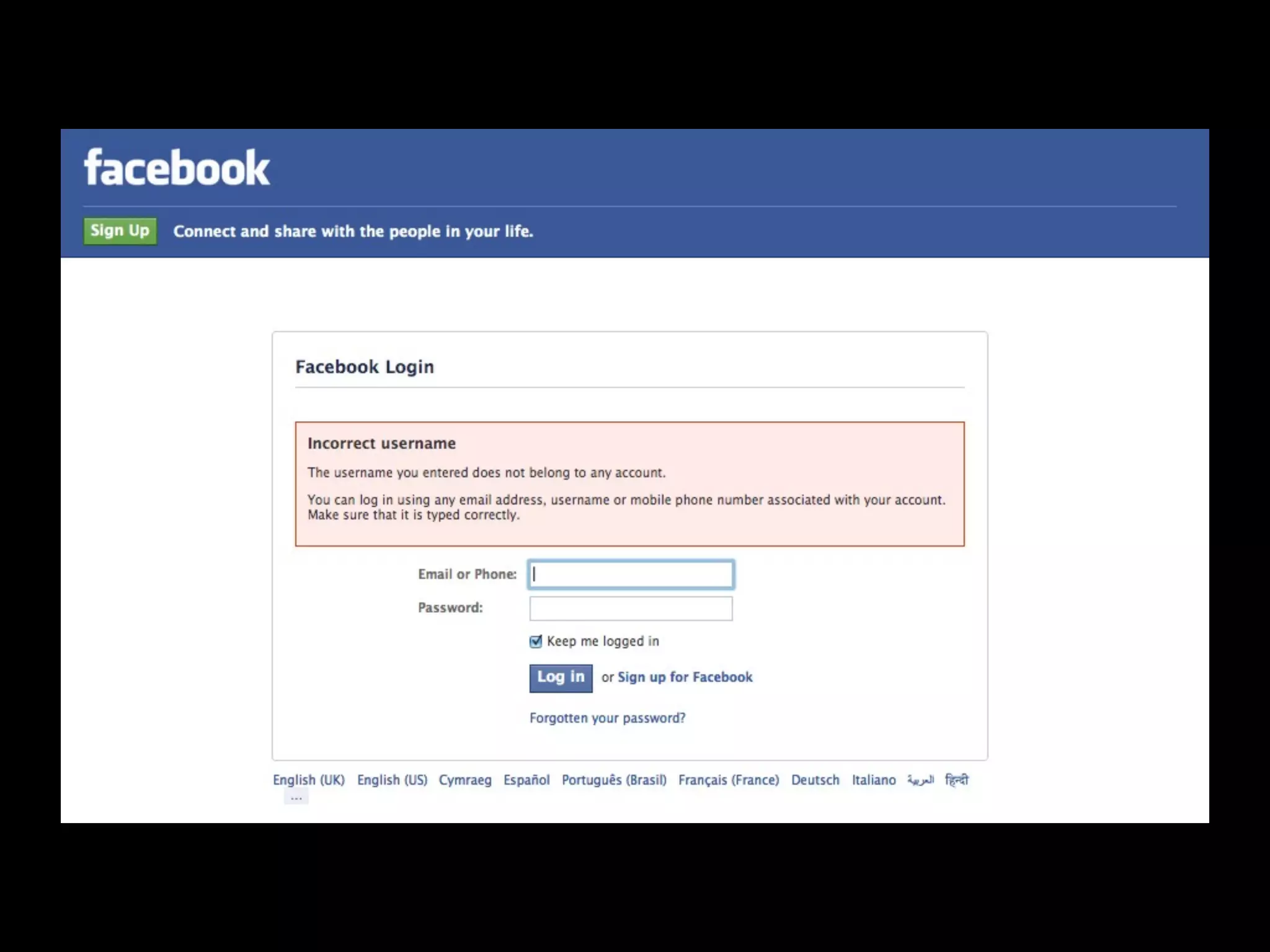Switch language to Italiano
1270x952 pixels.
(x=873, y=780)
